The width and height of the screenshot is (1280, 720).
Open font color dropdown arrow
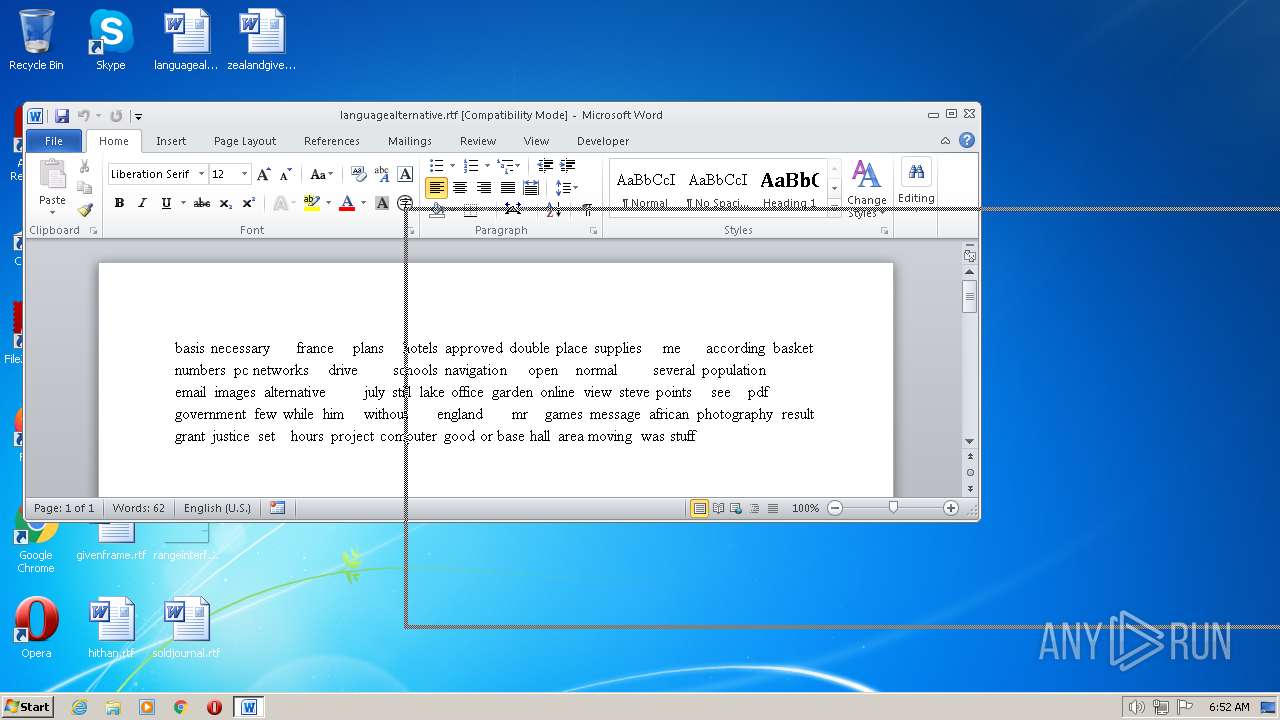click(x=362, y=203)
